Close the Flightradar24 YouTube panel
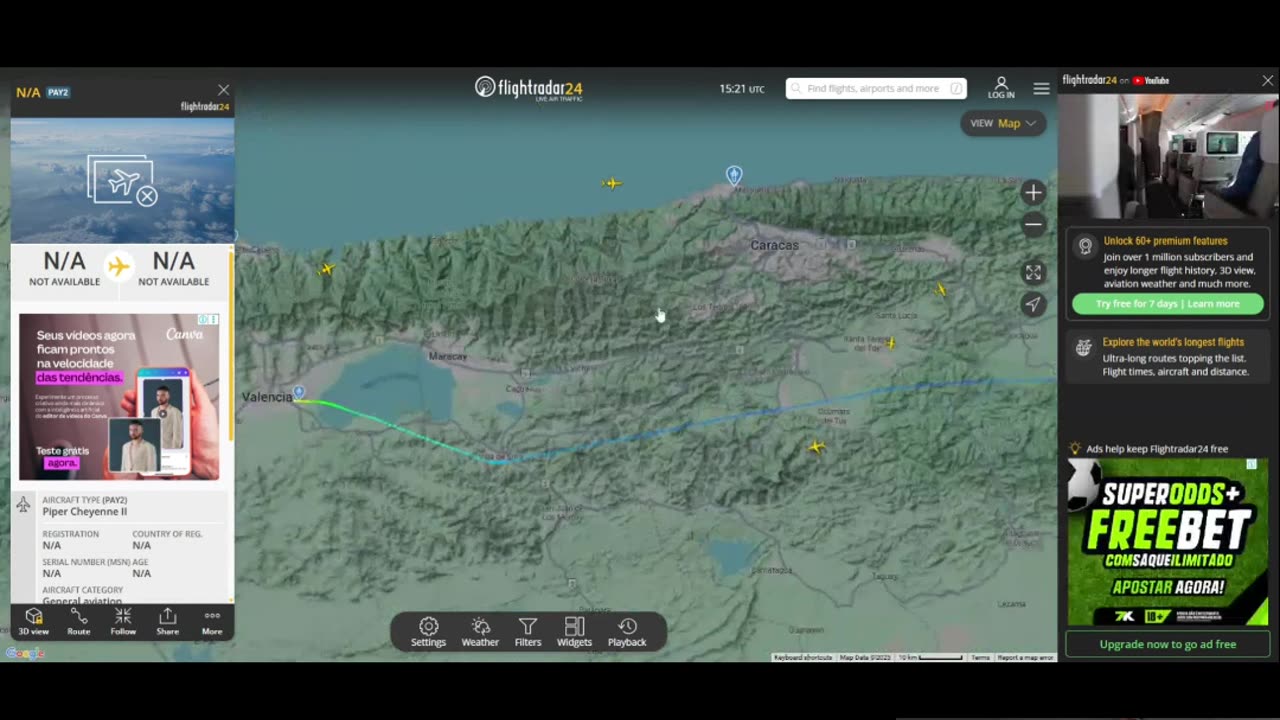1280x720 pixels. [x=1268, y=80]
